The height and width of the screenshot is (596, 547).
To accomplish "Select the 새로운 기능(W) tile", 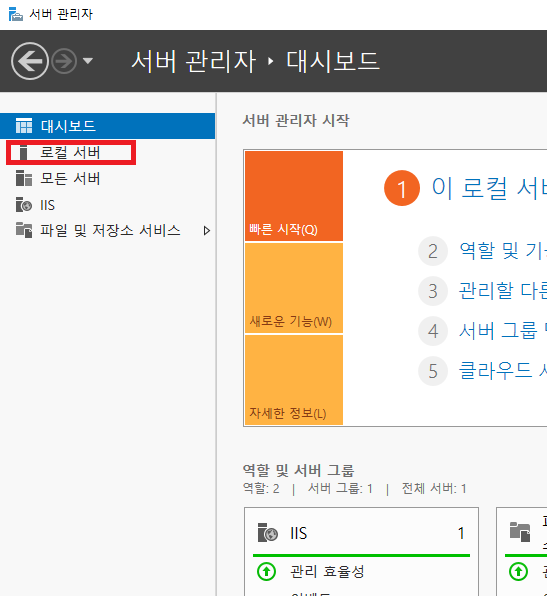I will tap(294, 288).
